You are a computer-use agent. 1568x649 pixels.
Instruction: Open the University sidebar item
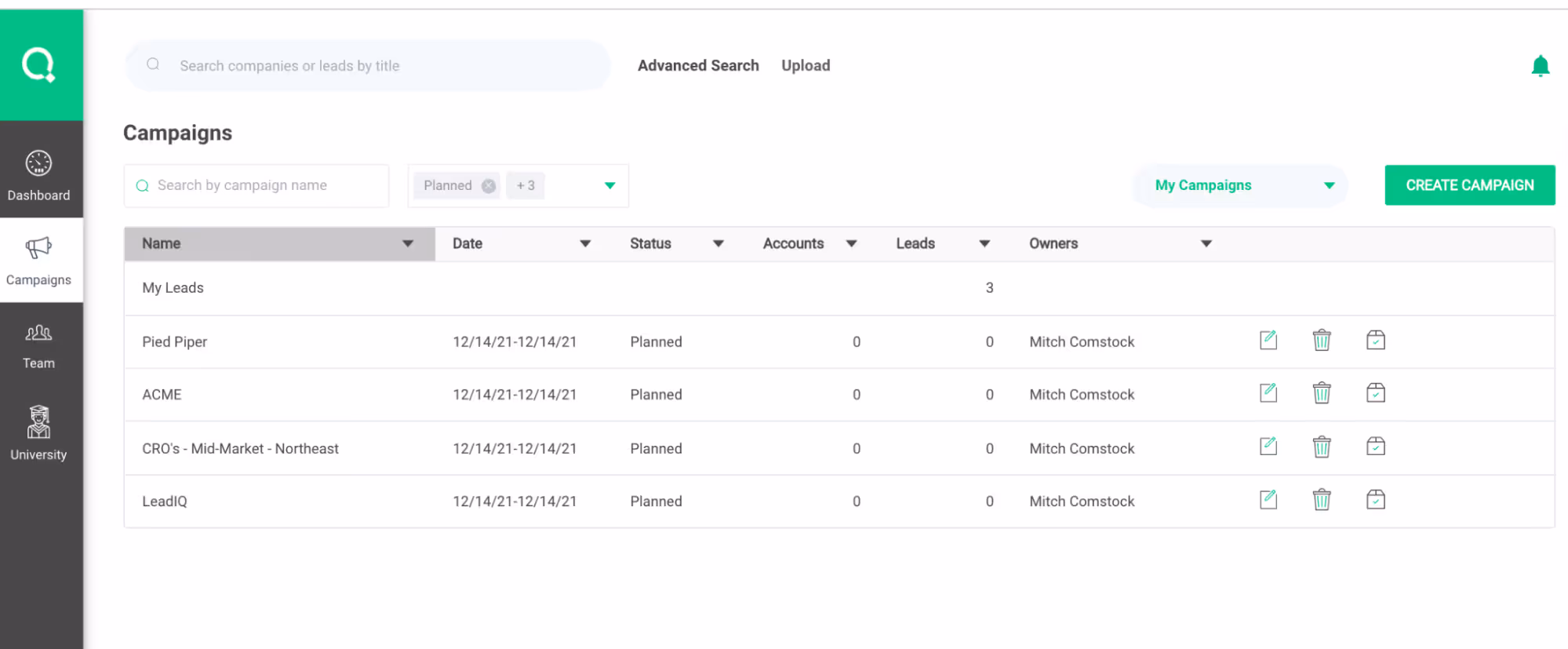point(39,432)
